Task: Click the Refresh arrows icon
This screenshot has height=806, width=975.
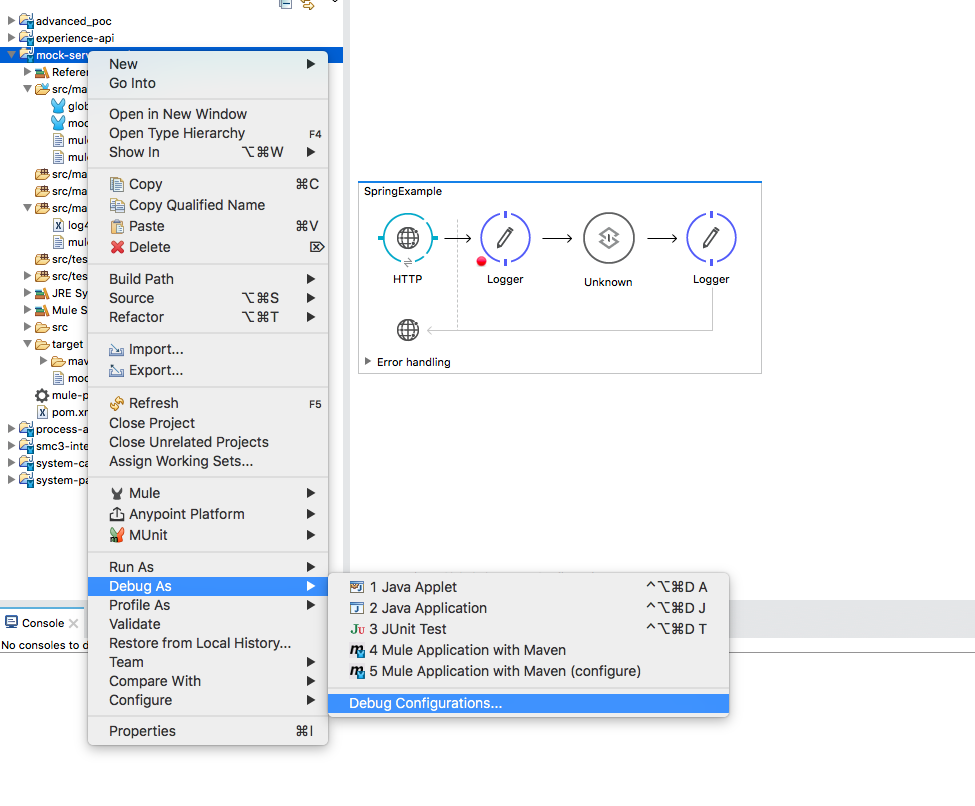Action: coord(117,403)
